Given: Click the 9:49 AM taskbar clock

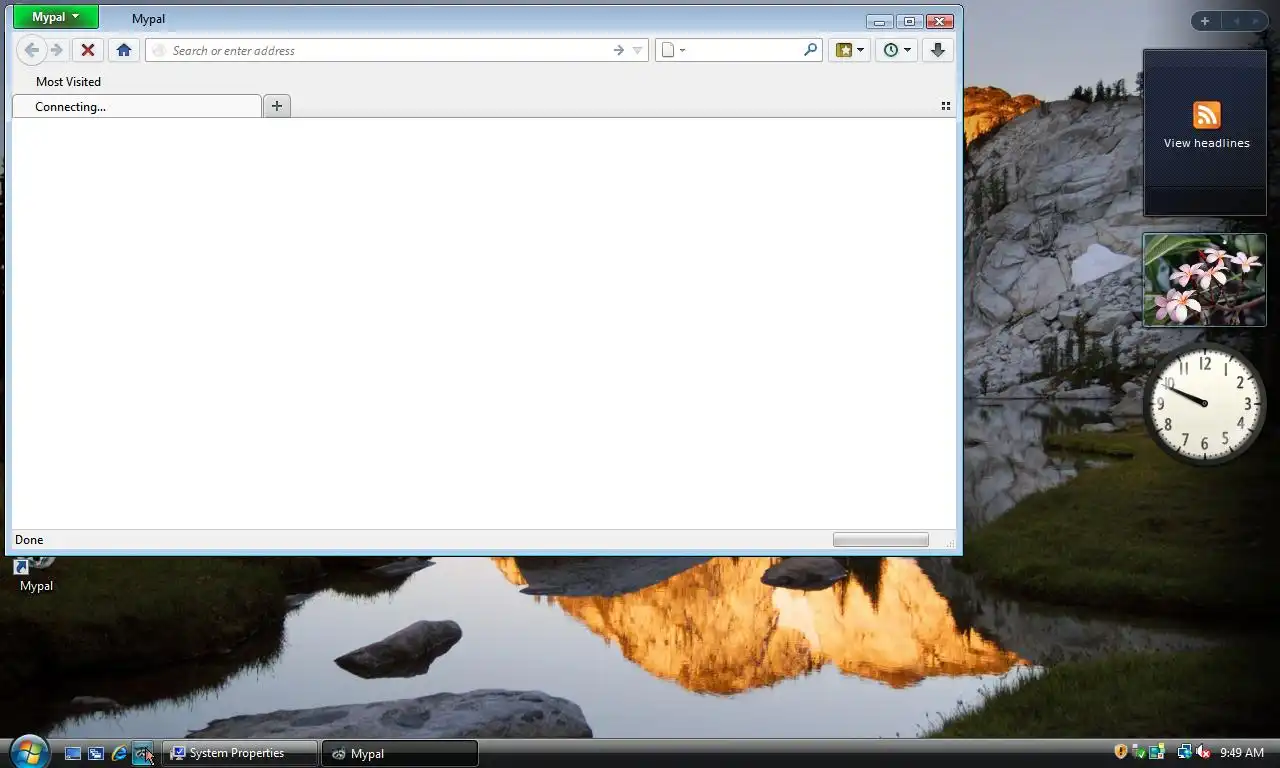Looking at the screenshot, I should 1242,753.
